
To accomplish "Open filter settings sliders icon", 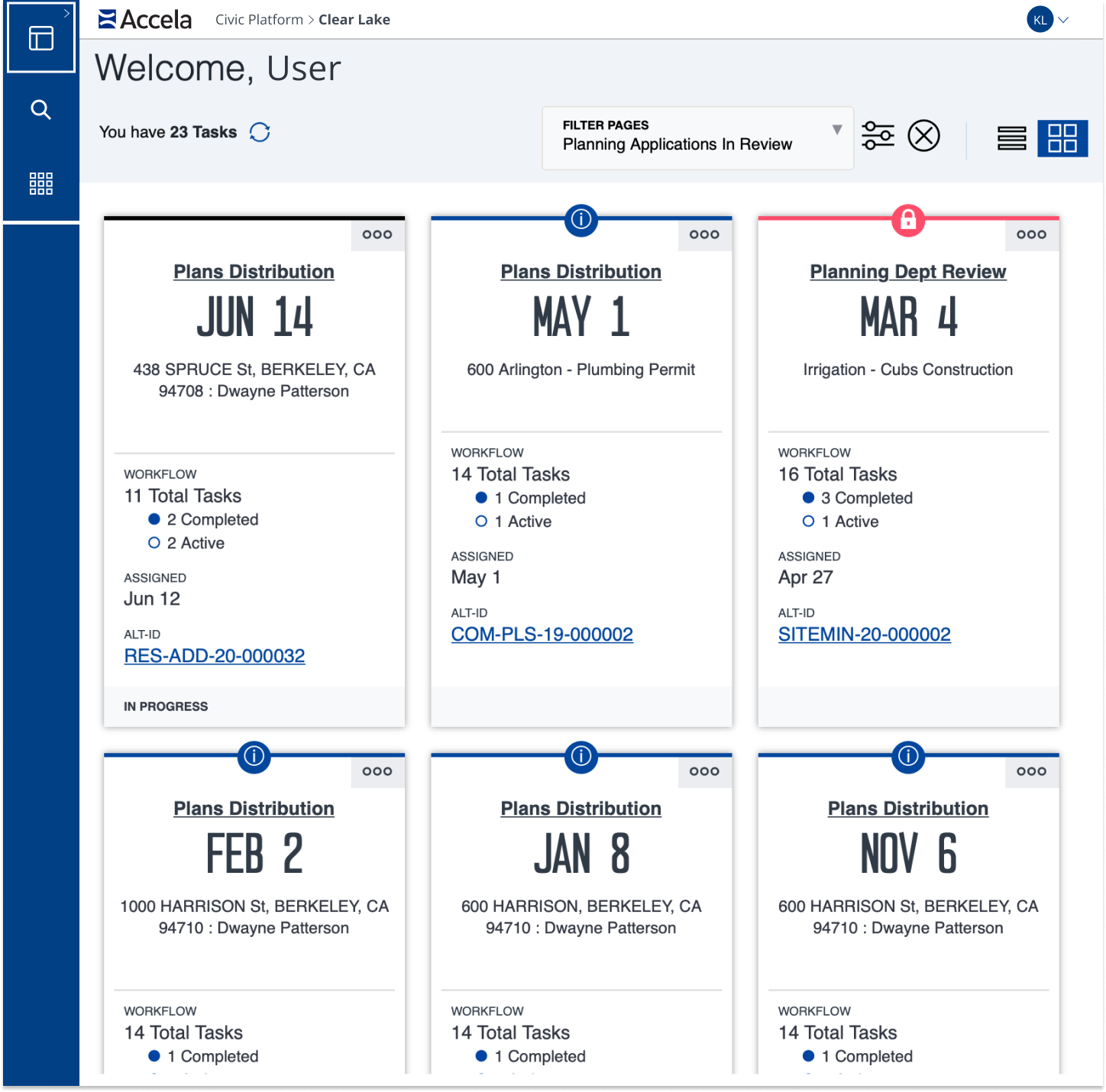I will coord(878,136).
